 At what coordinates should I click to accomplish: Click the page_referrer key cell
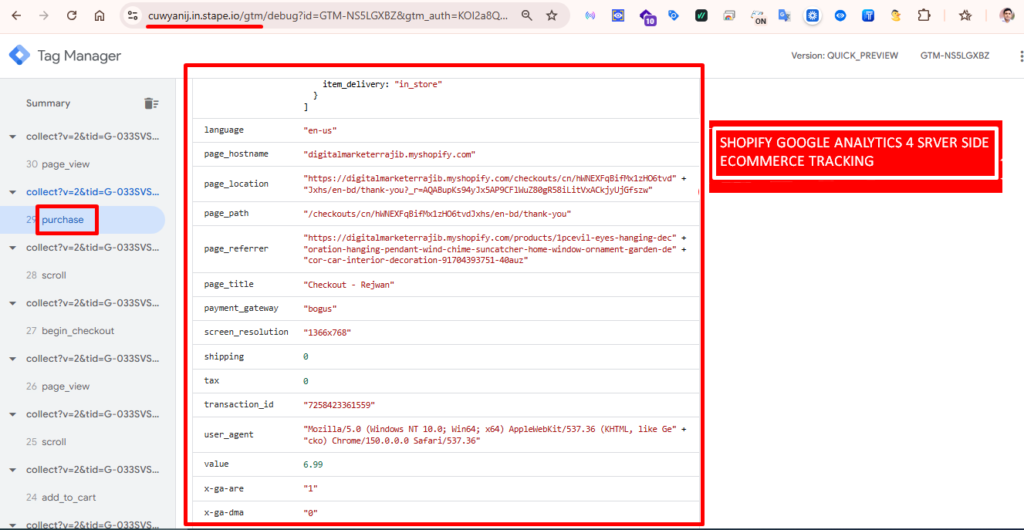[x=236, y=248]
